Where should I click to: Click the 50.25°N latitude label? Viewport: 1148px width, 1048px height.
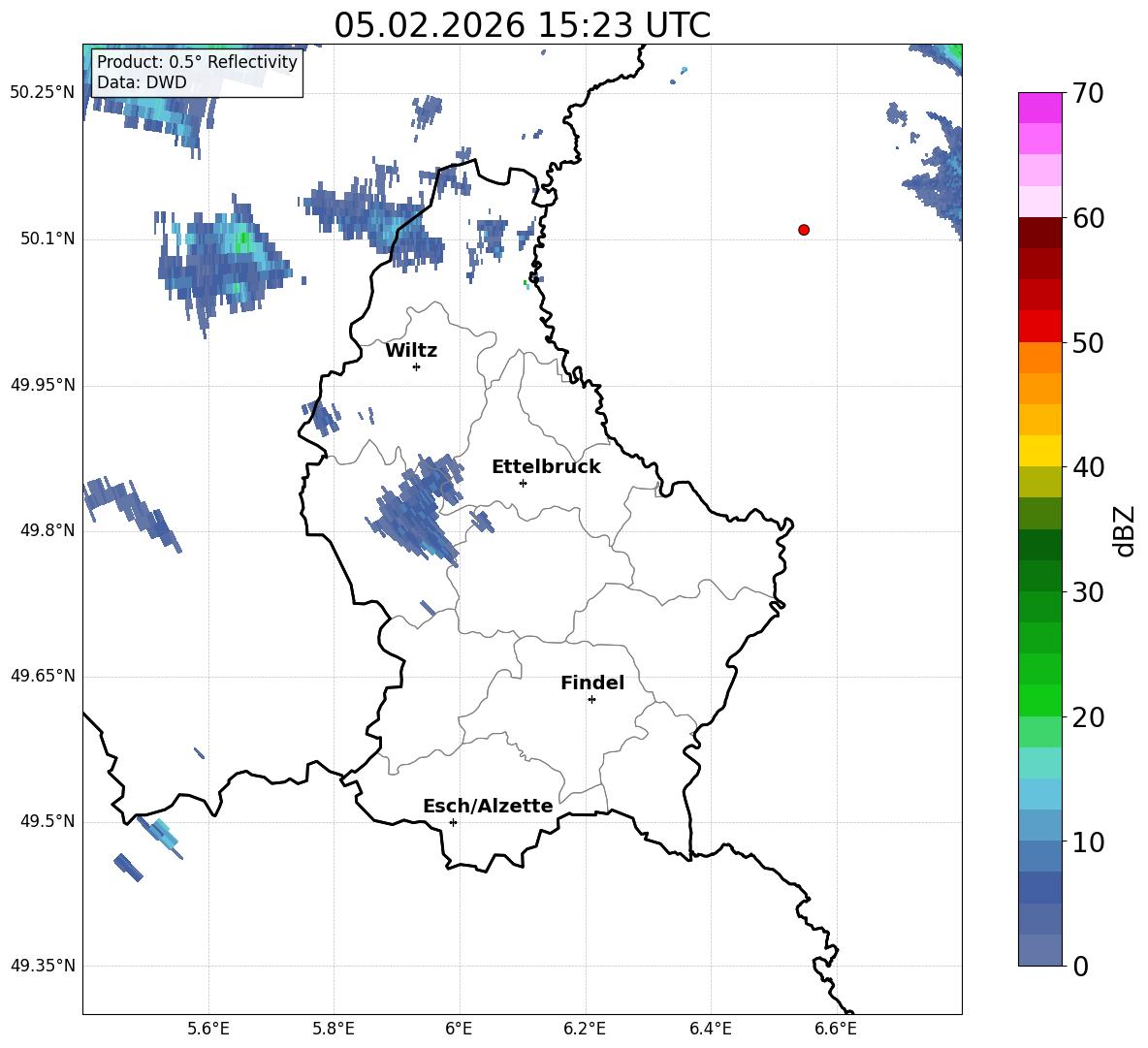[43, 93]
